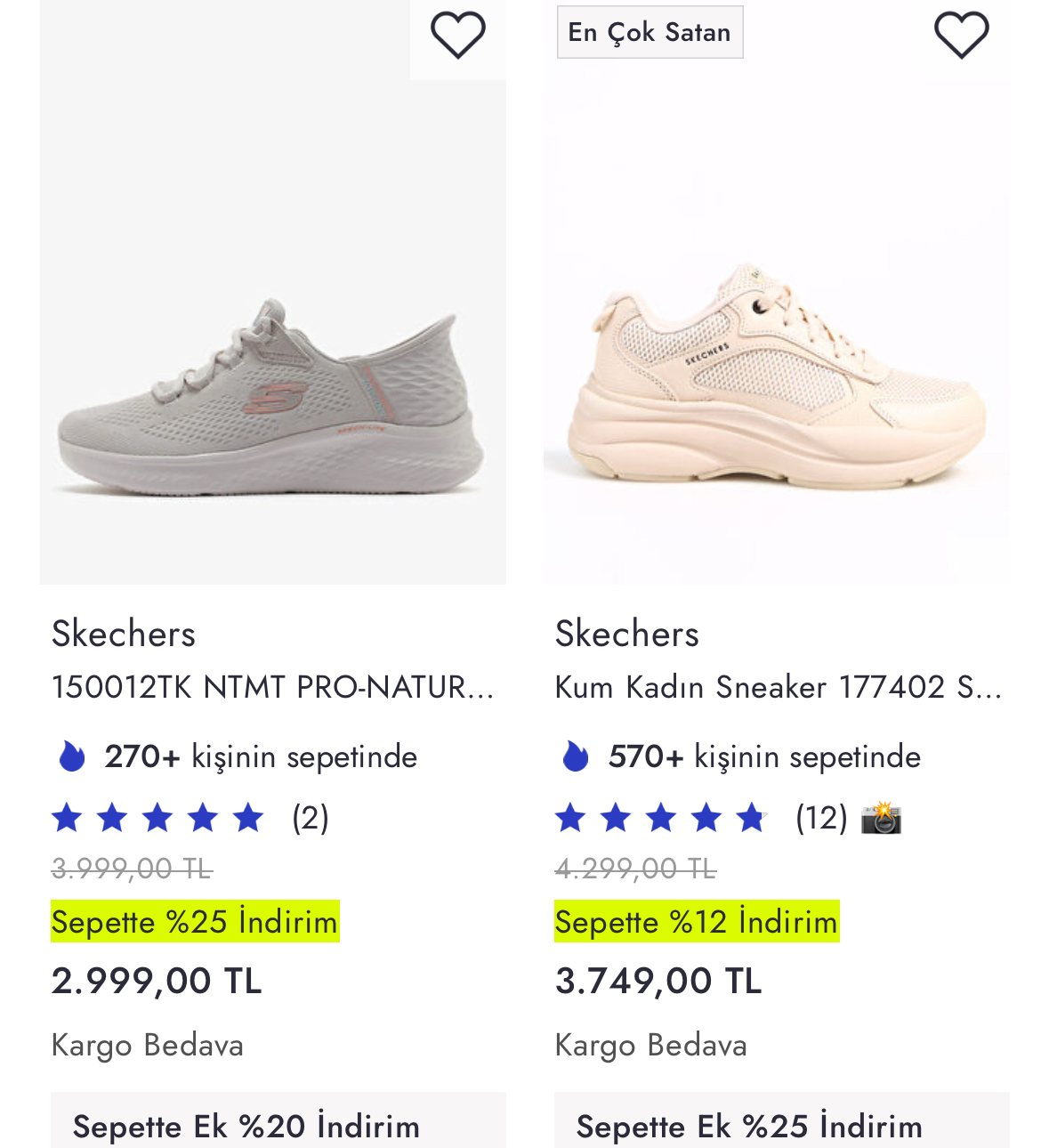Click the 3.749,00 TL price

(x=658, y=981)
